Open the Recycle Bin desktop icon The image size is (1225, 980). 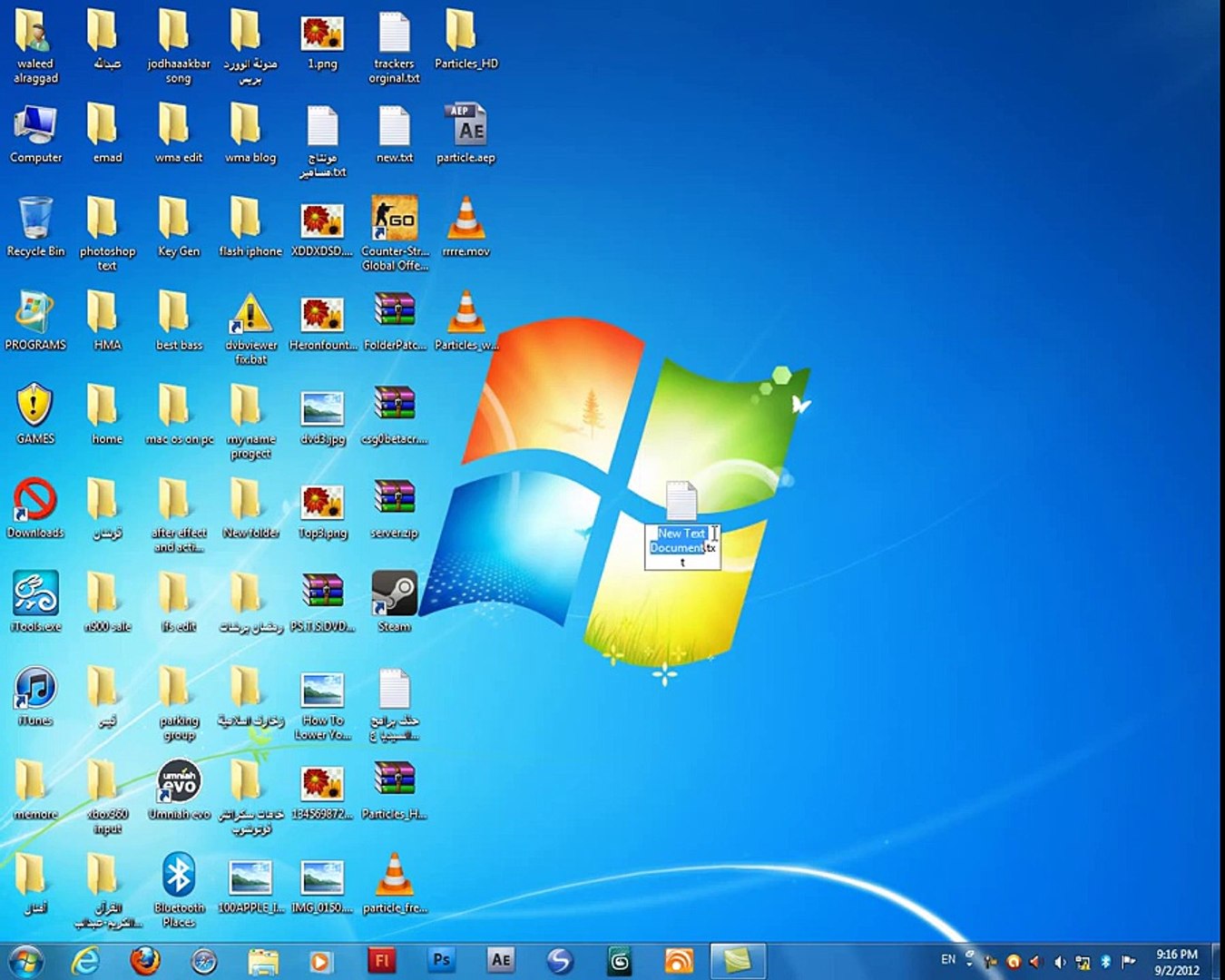35,227
